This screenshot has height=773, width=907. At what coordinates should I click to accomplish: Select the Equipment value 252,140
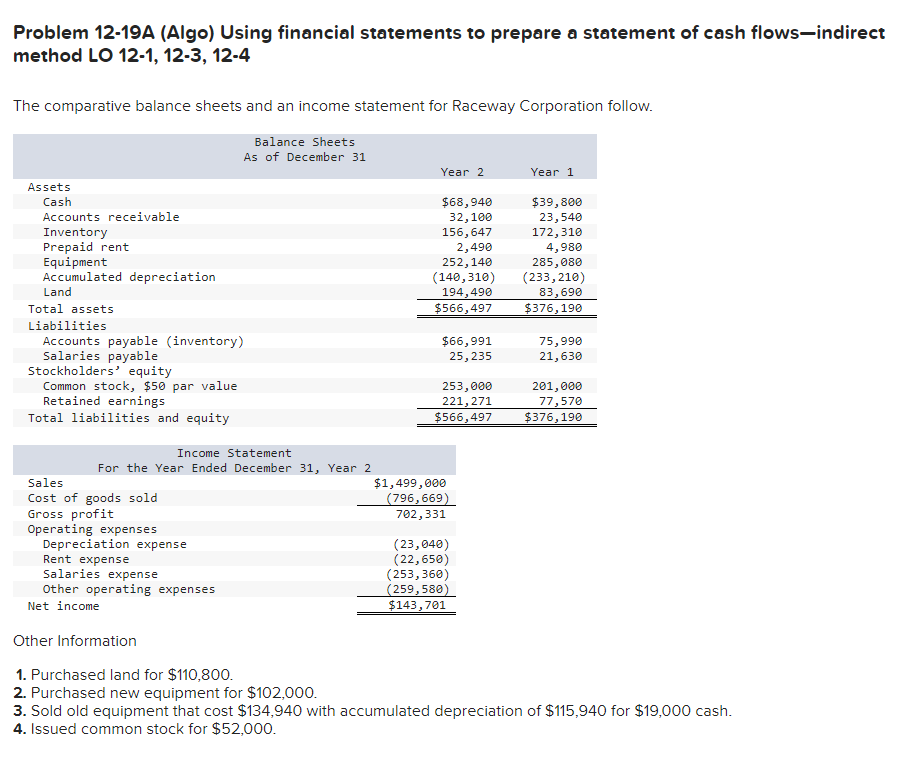pyautogui.click(x=465, y=261)
